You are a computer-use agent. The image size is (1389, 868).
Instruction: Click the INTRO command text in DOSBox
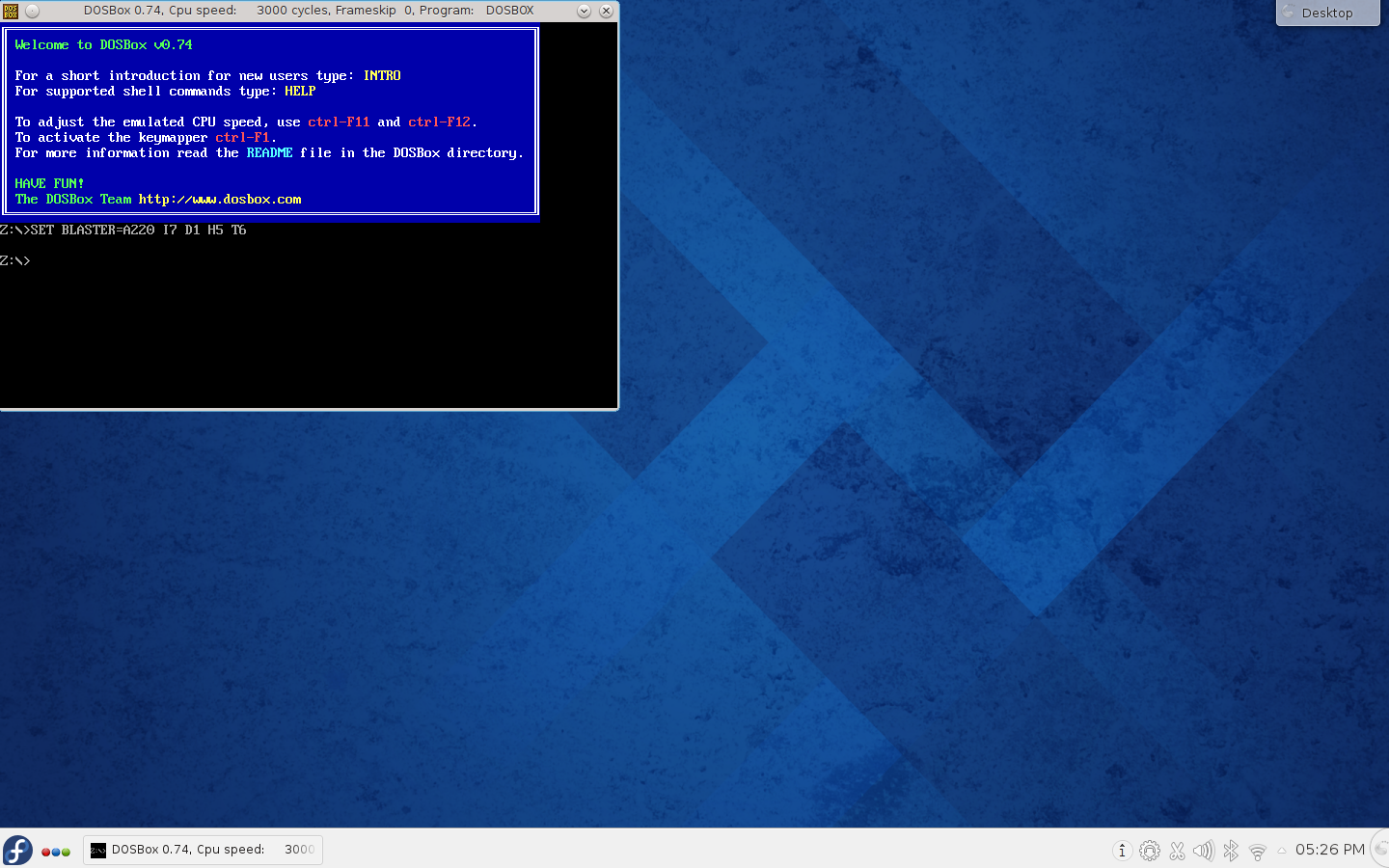[x=382, y=75]
